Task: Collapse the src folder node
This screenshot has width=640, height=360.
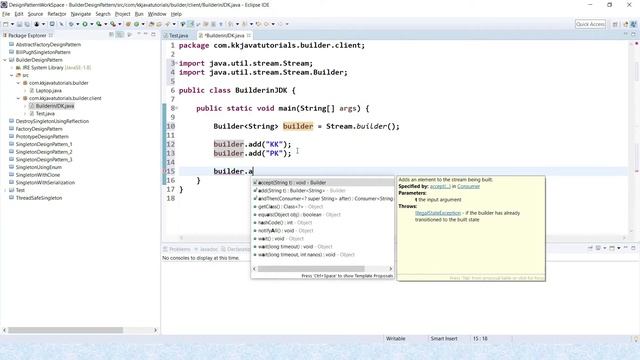Action: (12, 75)
